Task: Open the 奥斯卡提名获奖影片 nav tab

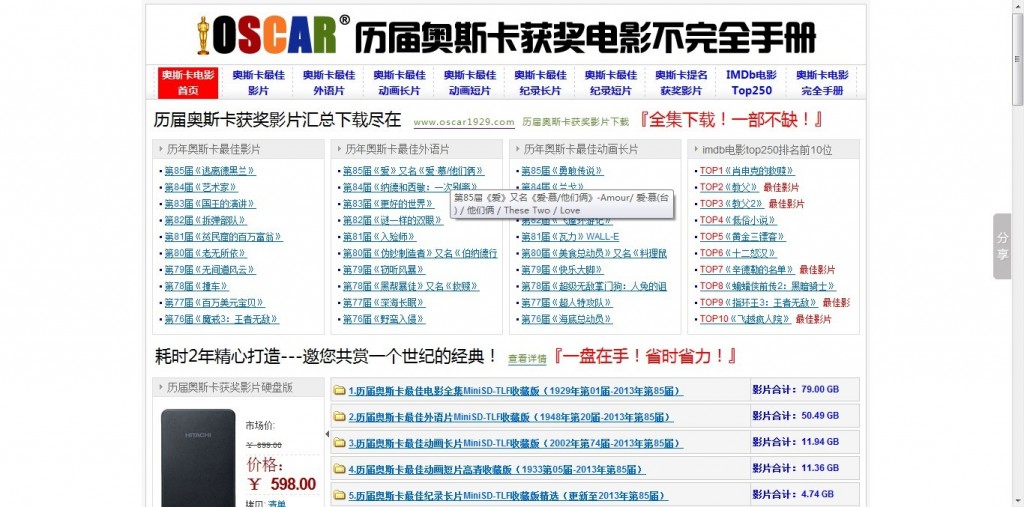Action: point(681,82)
